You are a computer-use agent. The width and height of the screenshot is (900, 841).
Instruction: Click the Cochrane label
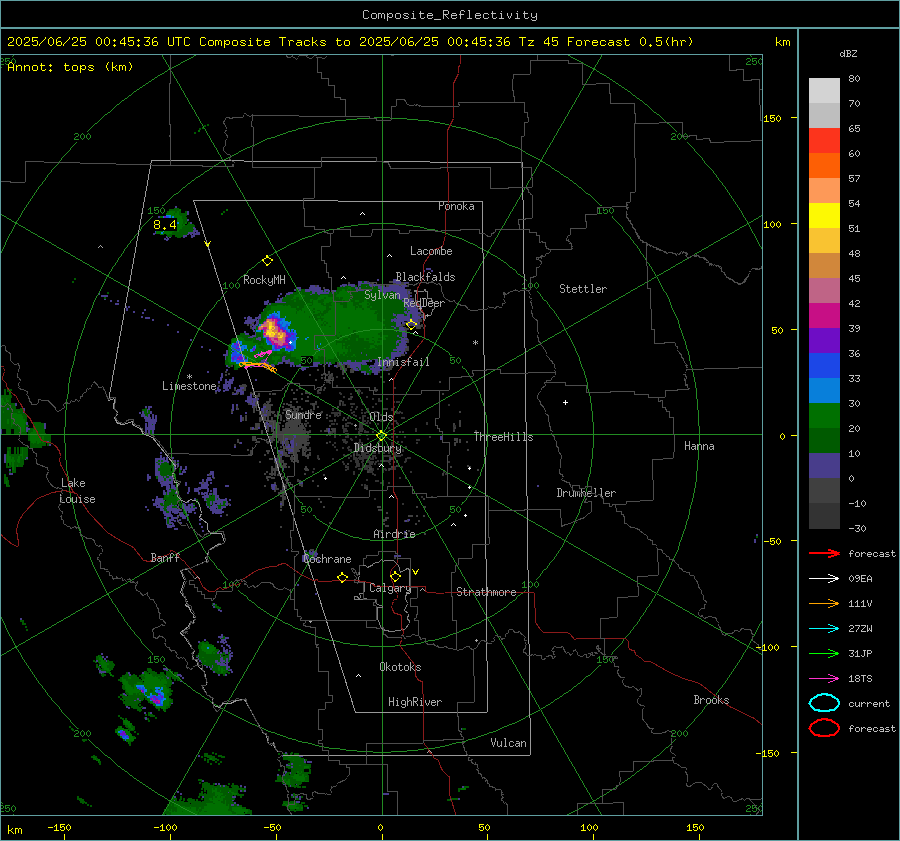[327, 559]
